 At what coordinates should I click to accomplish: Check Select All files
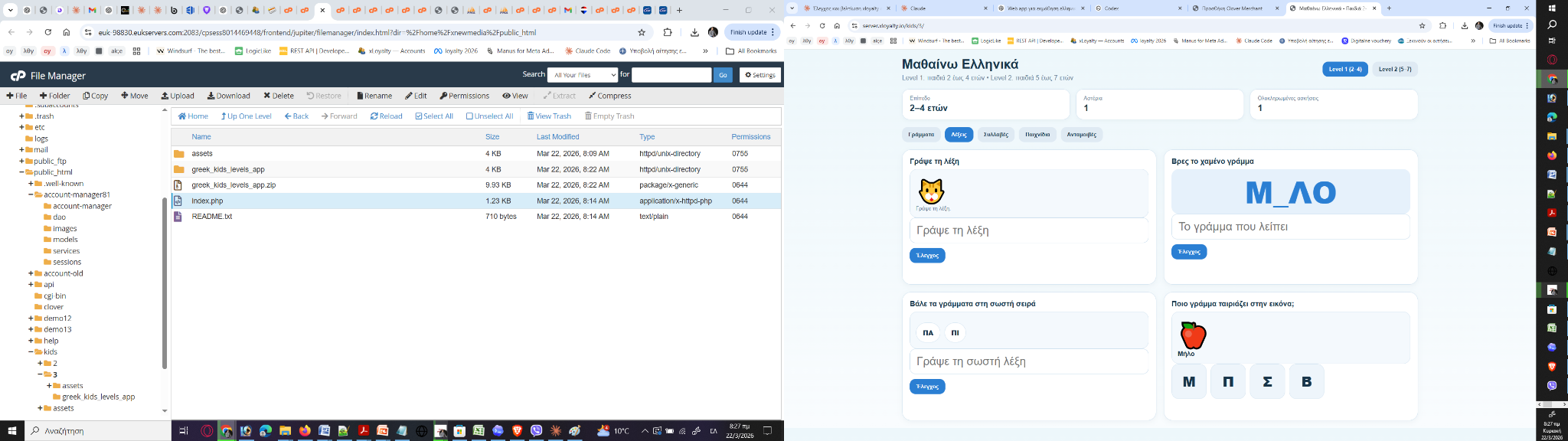tap(434, 116)
